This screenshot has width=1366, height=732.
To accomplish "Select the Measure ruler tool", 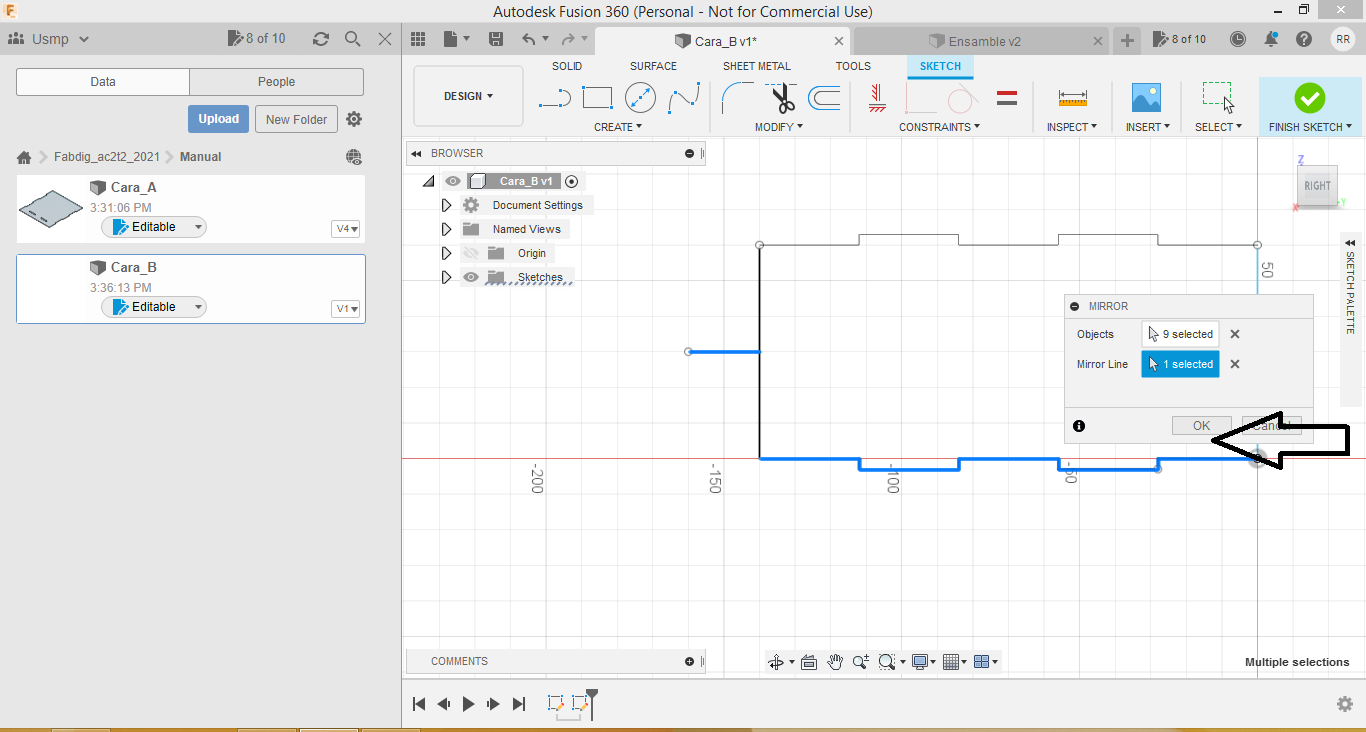I will click(1072, 98).
